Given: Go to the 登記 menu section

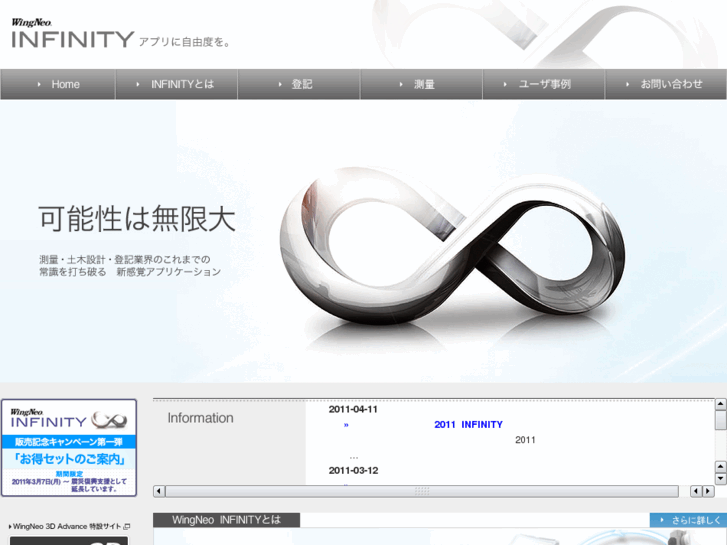Looking at the screenshot, I should [x=299, y=84].
